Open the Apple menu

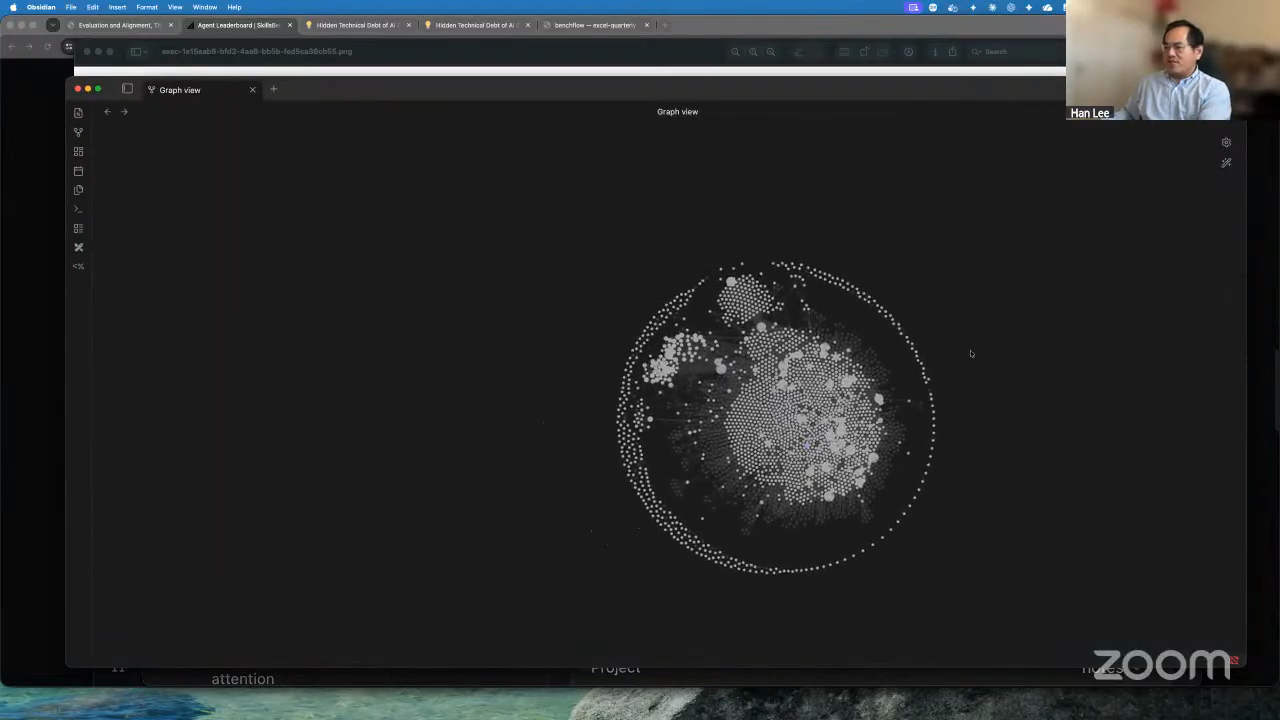[13, 7]
